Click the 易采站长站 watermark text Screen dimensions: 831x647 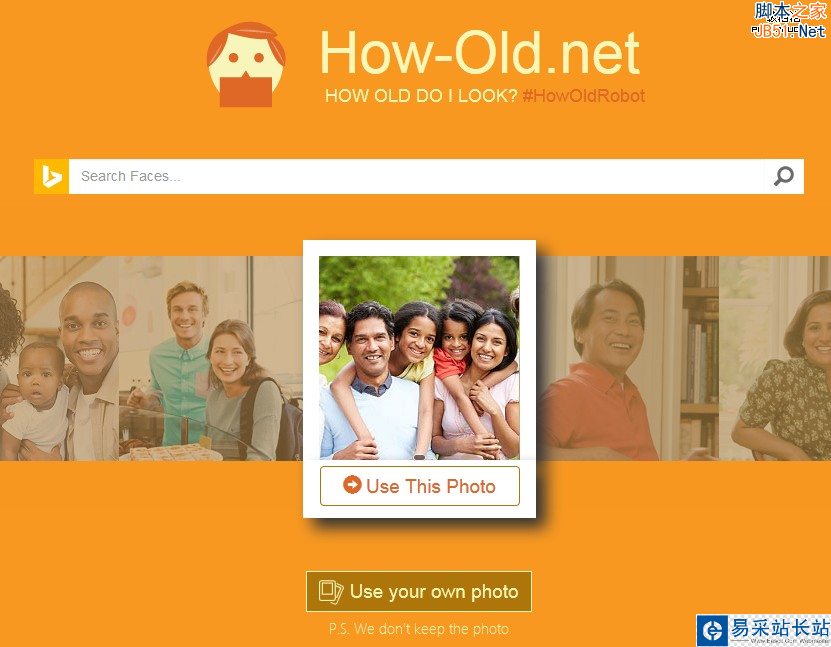click(x=780, y=628)
